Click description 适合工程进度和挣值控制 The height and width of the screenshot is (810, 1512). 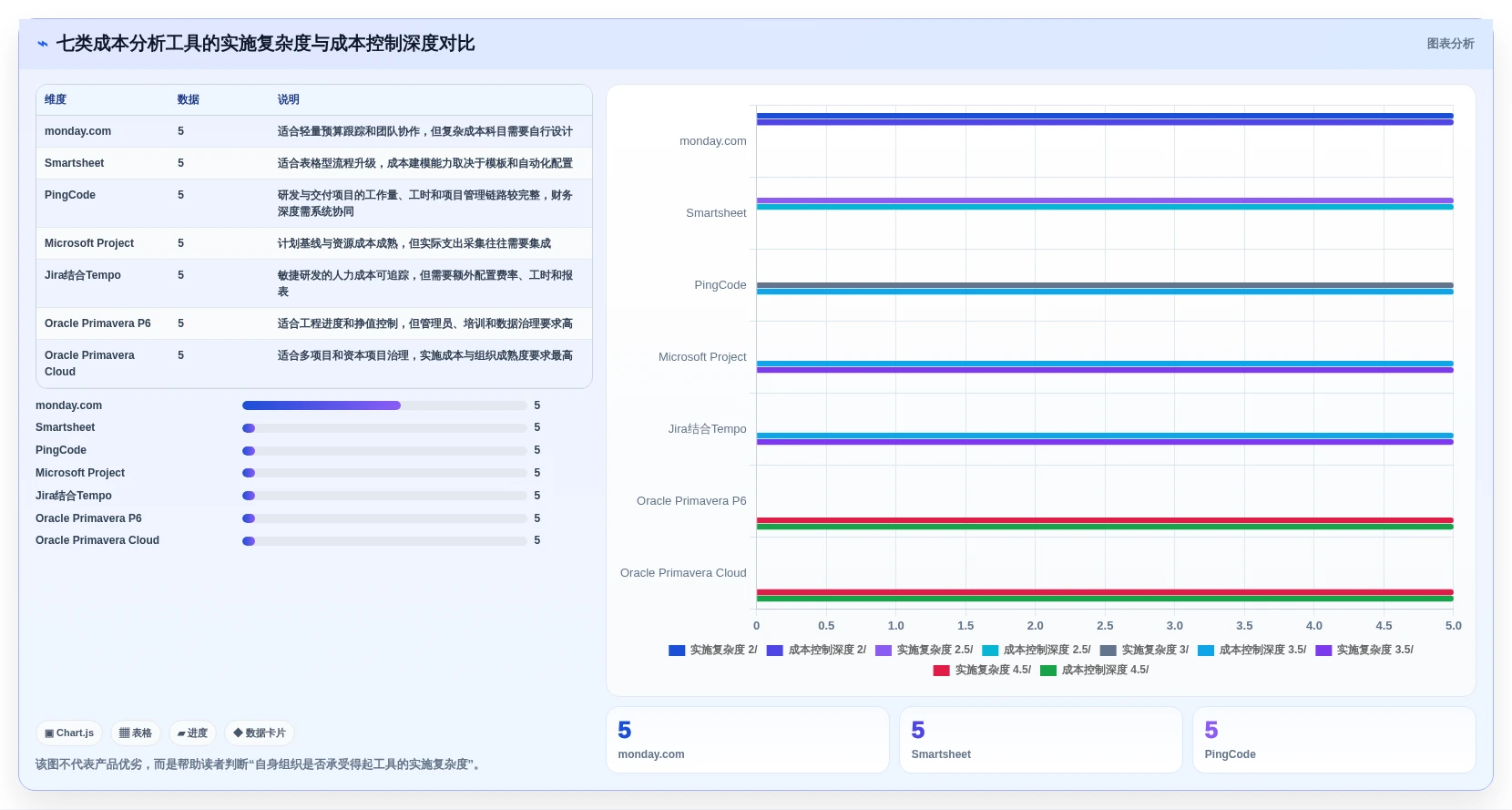point(425,323)
